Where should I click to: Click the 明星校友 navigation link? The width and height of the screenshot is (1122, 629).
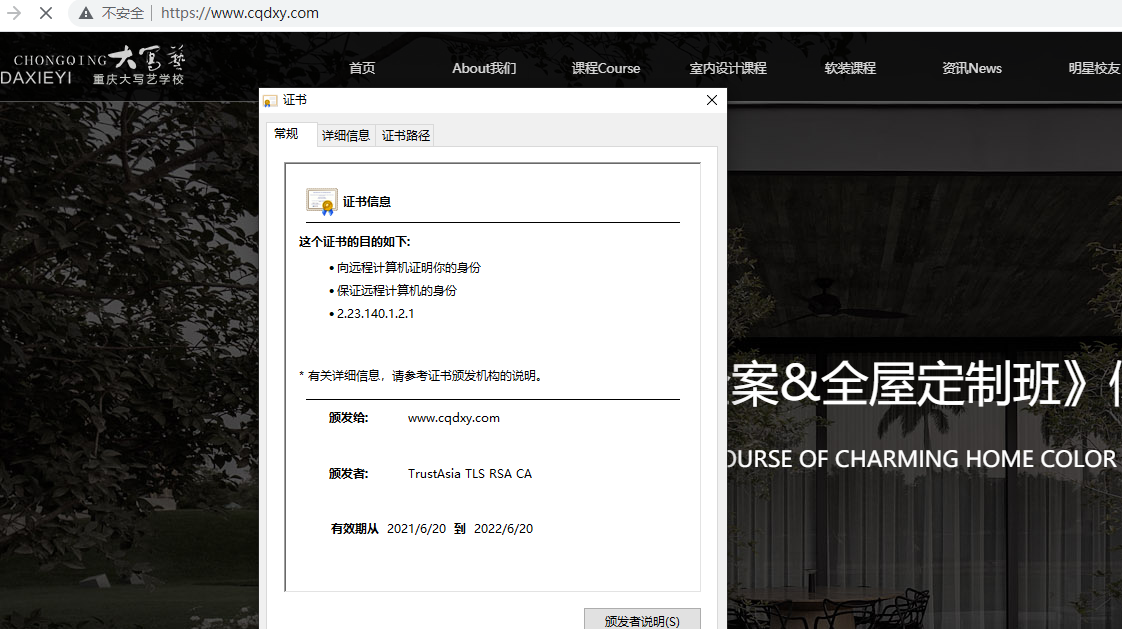pos(1097,68)
